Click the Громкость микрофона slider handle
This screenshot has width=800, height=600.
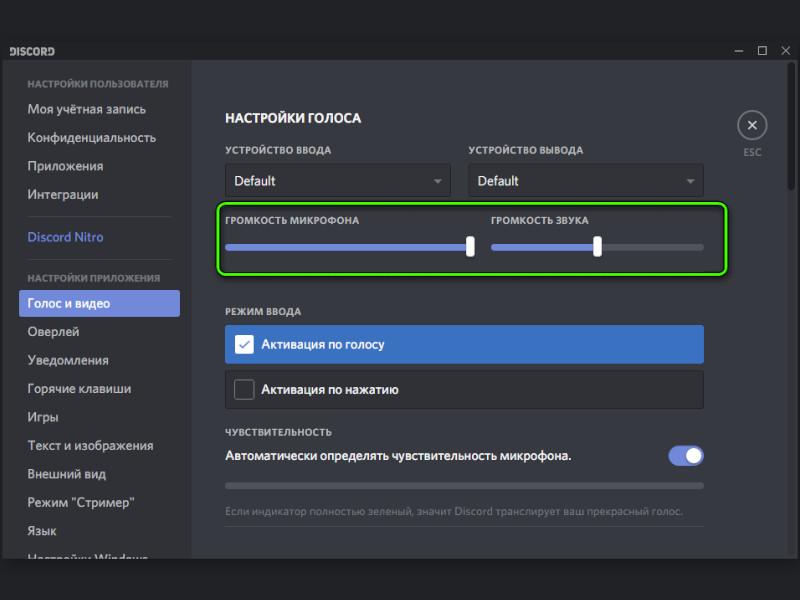pos(470,246)
